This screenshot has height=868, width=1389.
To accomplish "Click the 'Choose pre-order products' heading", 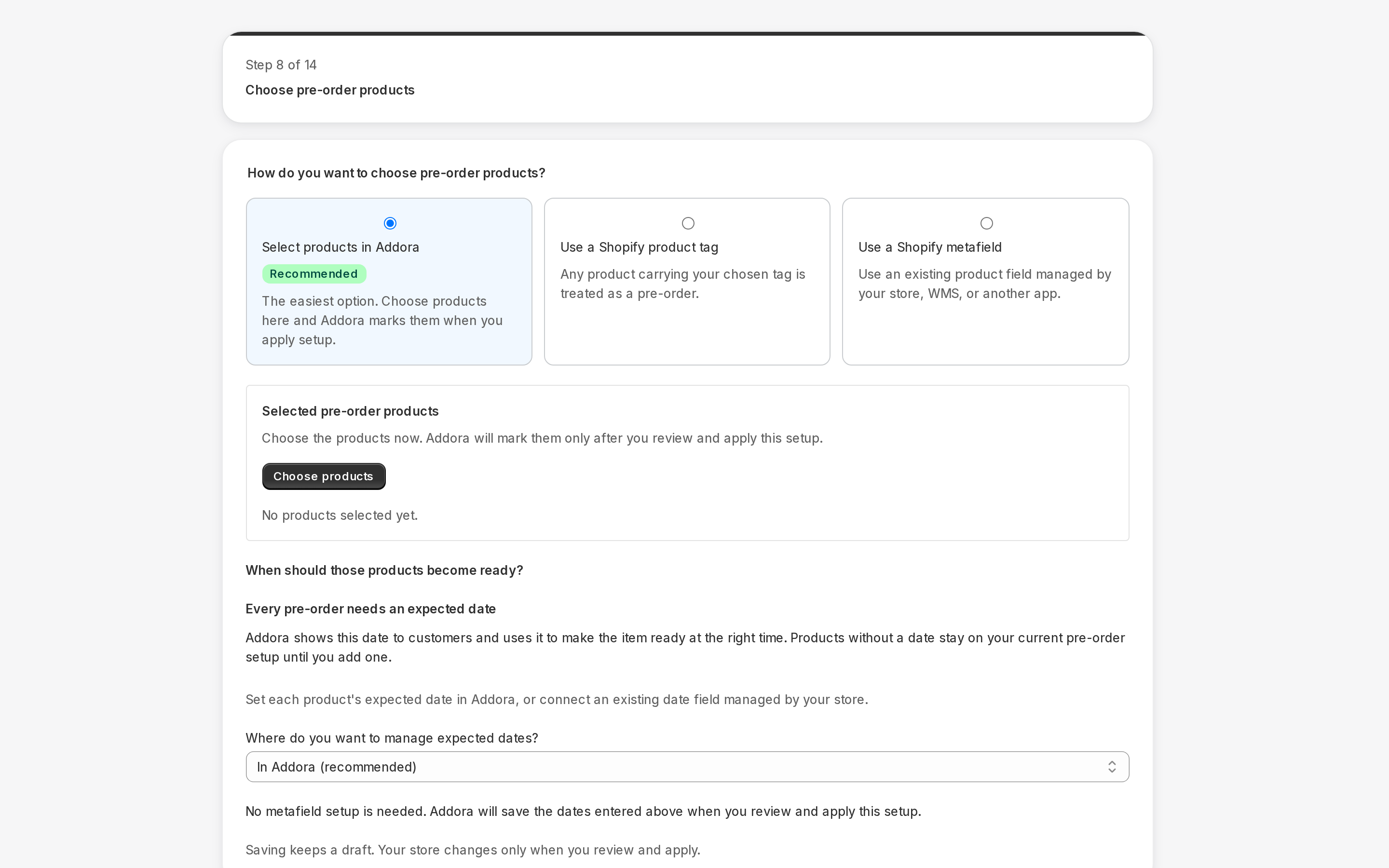I will click(x=329, y=90).
